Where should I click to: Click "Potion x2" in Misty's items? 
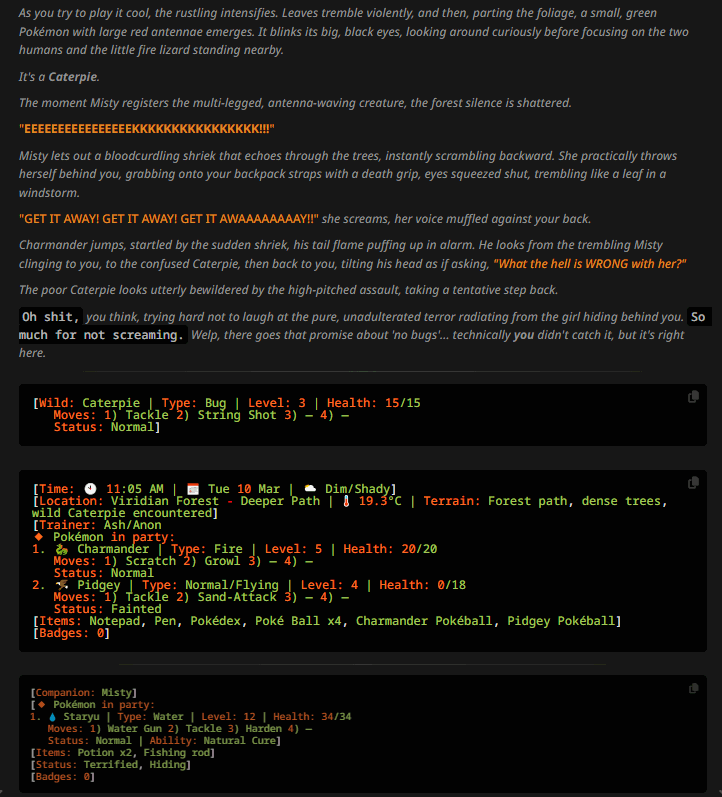click(104, 753)
